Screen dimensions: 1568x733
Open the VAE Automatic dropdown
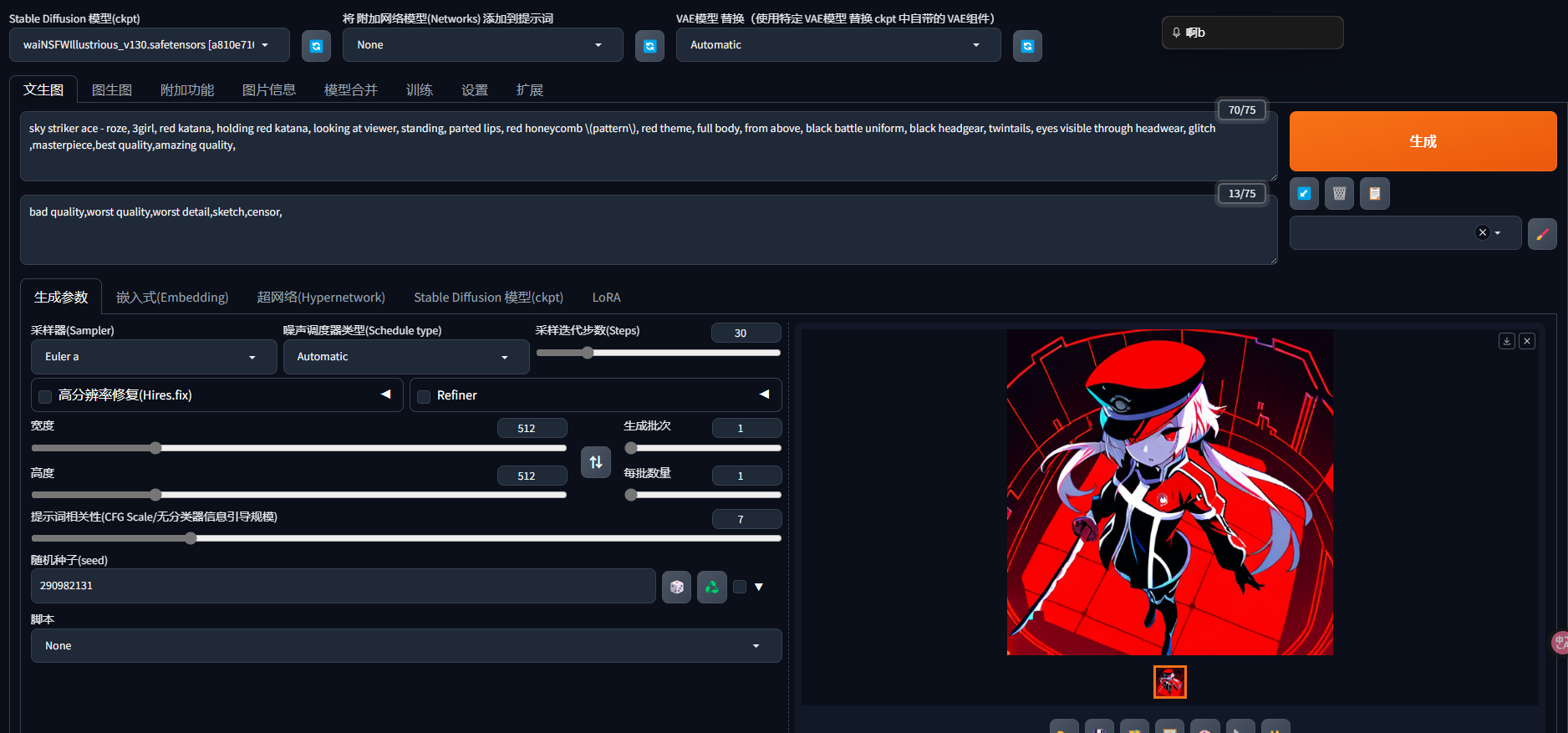tap(838, 45)
